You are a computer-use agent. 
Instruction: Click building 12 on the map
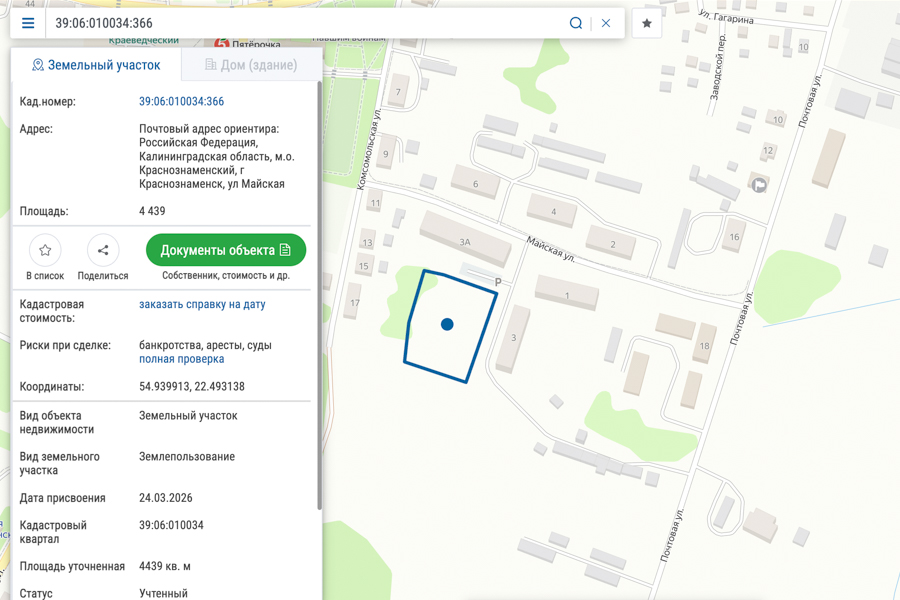767,151
